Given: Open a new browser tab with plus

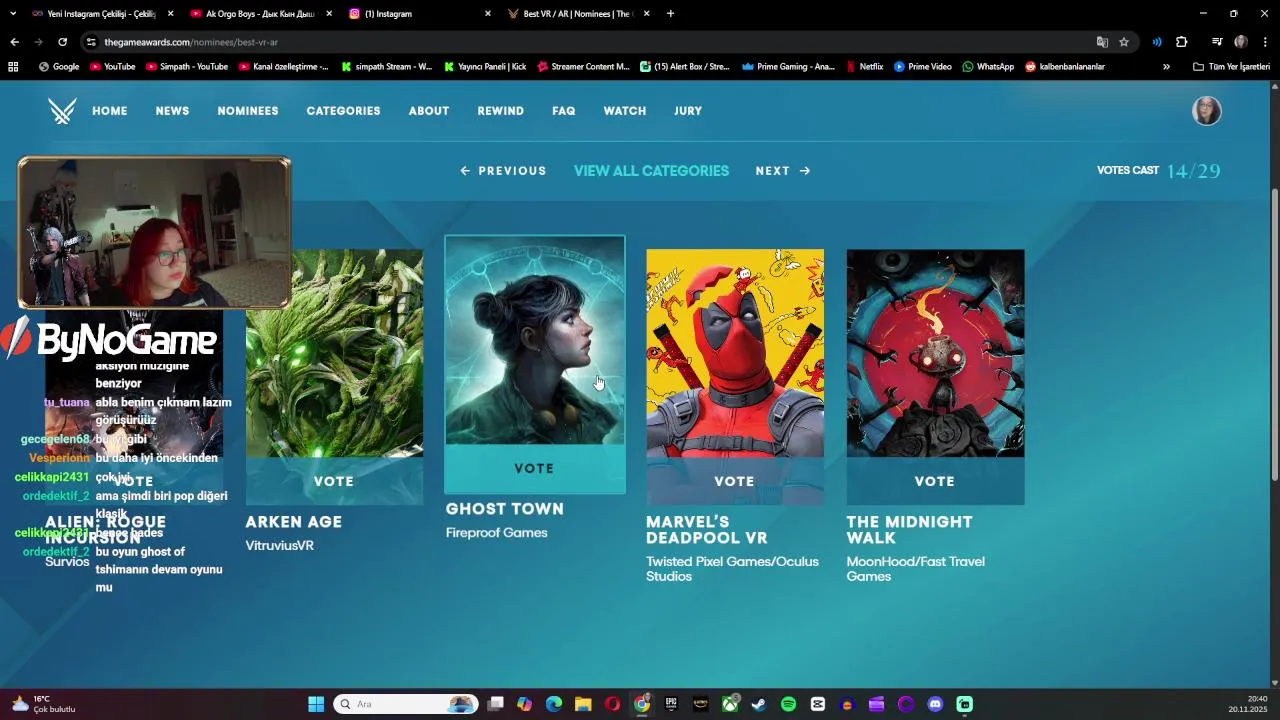Looking at the screenshot, I should click(670, 14).
